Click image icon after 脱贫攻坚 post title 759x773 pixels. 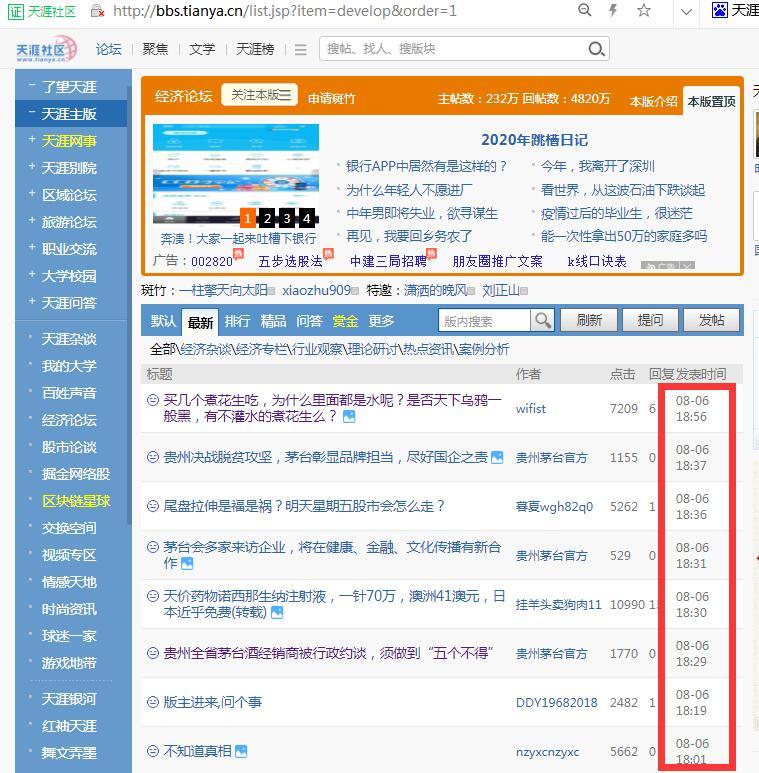497,457
